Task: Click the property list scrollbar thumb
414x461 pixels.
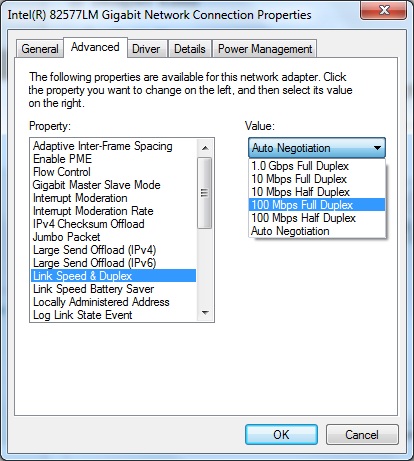Action: pyautogui.click(x=205, y=193)
